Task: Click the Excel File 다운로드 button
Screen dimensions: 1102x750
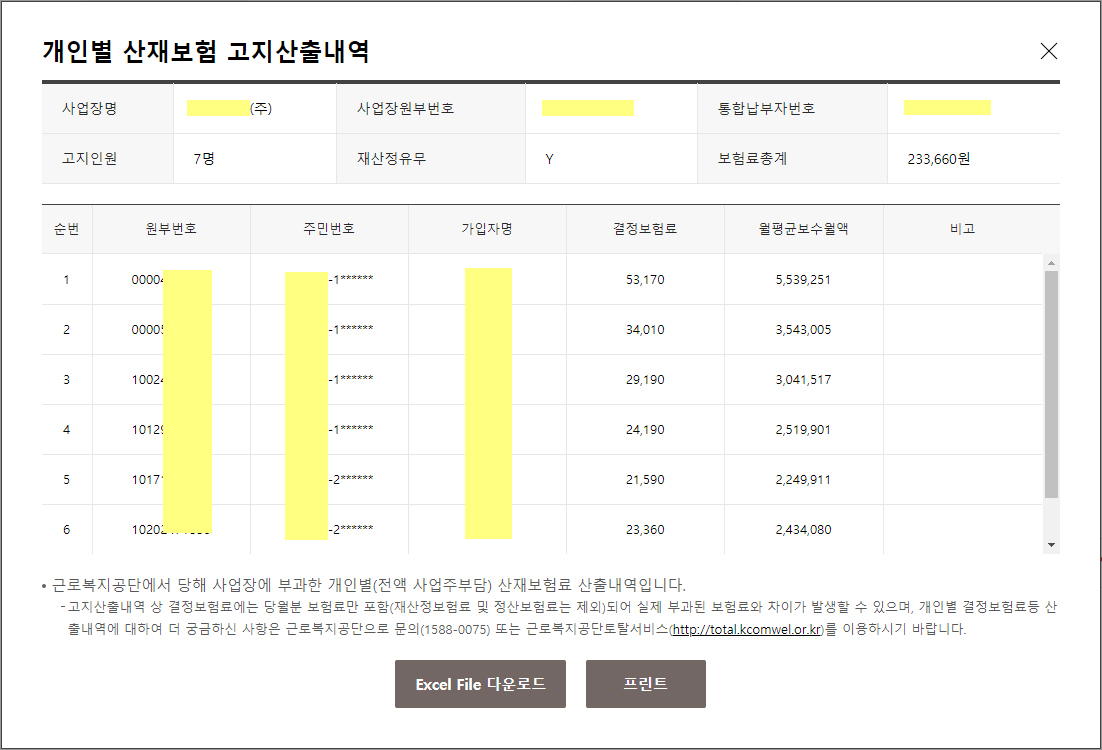Action: point(480,684)
